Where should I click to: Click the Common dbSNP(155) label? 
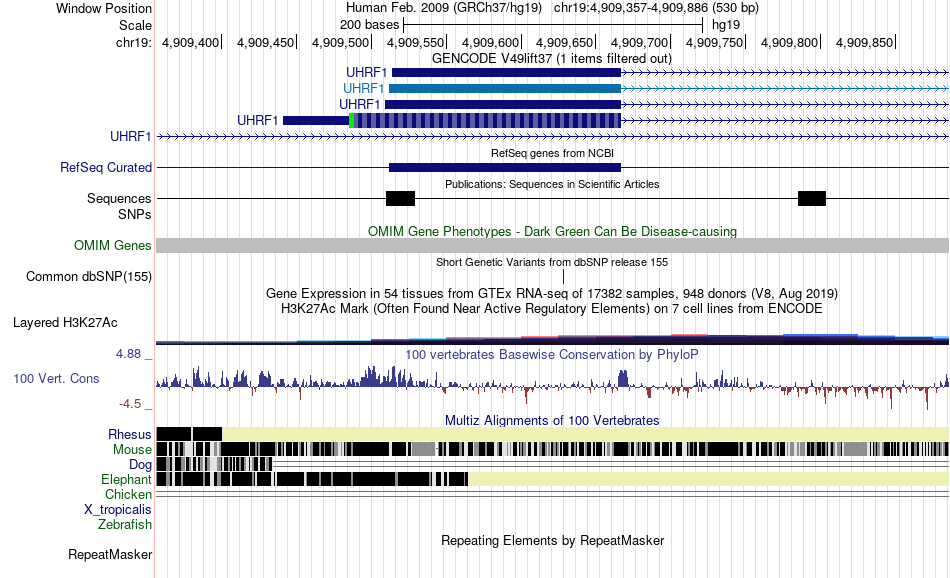pyautogui.click(x=89, y=276)
